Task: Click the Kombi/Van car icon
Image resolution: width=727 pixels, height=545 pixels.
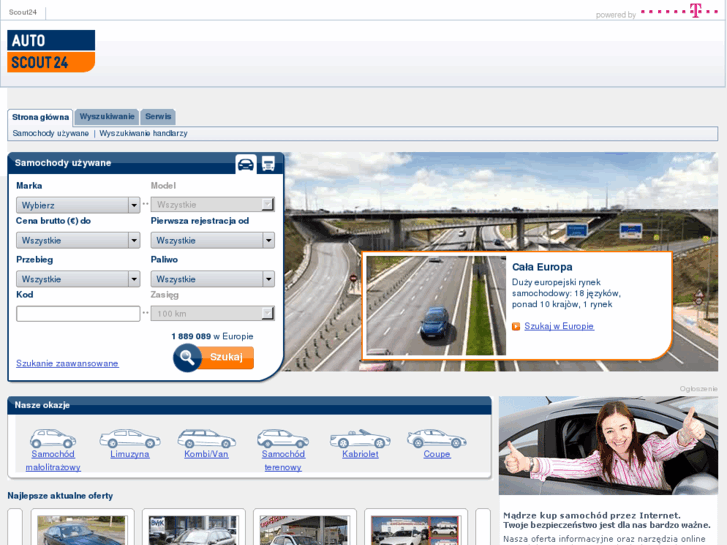Action: click(206, 438)
